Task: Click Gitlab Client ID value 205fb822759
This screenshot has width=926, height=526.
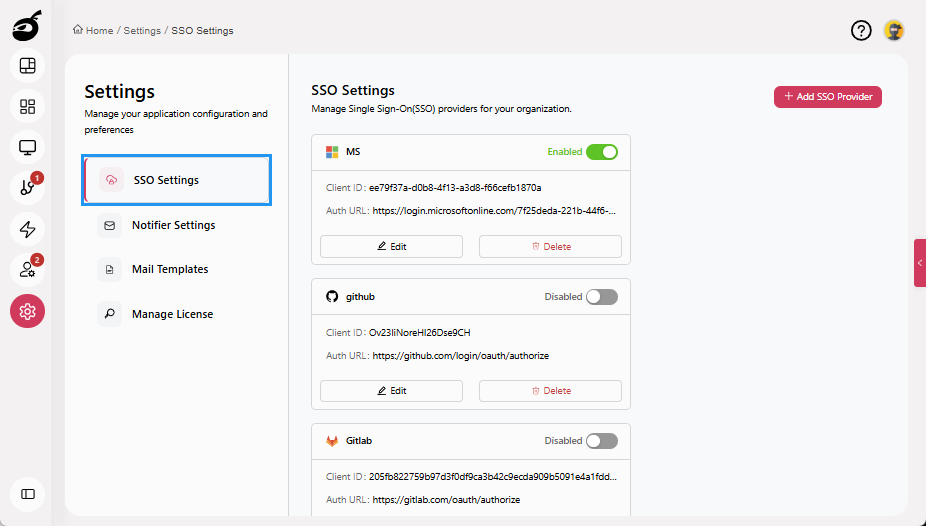Action: pos(493,476)
